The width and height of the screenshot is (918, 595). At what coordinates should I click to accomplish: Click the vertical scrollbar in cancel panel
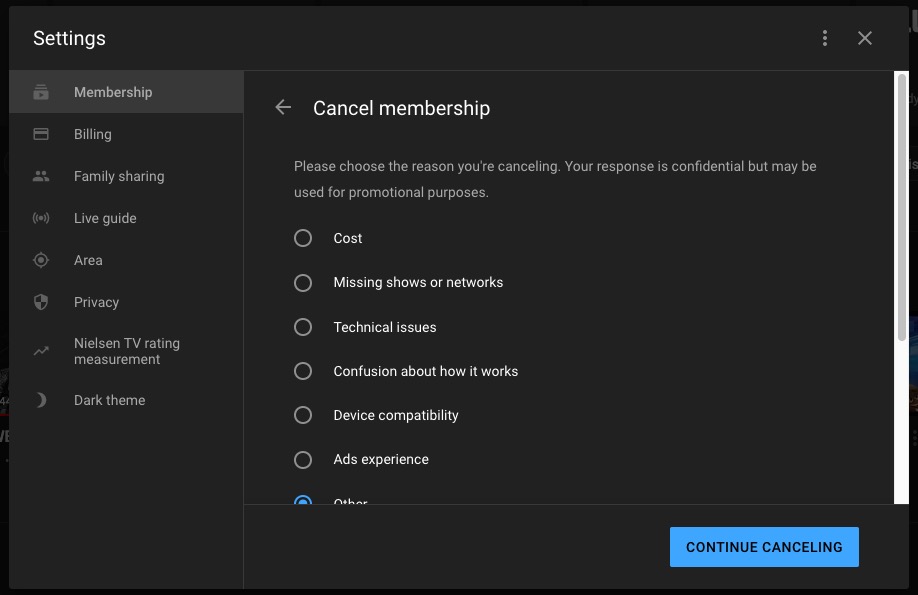902,210
